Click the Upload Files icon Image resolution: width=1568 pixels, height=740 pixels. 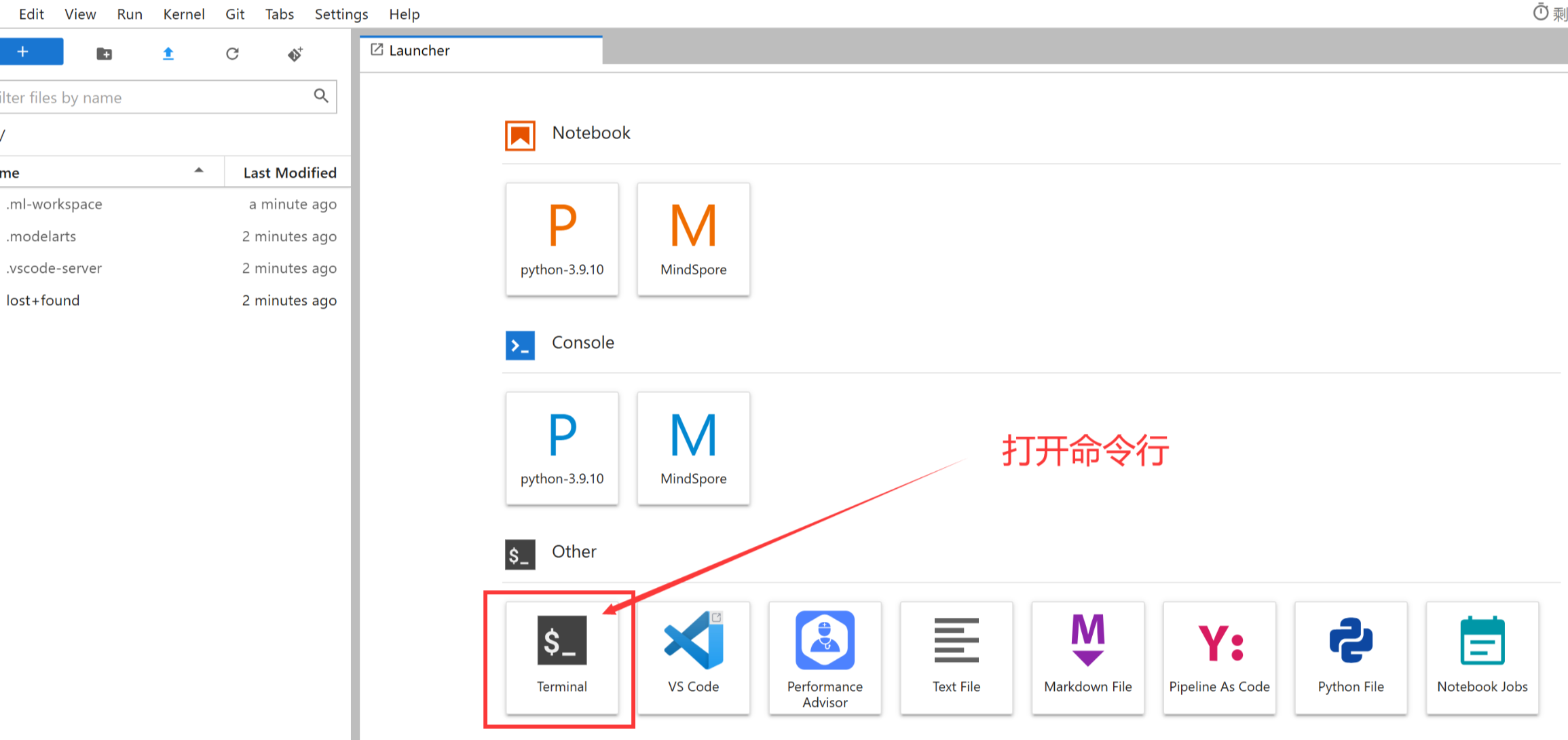pyautogui.click(x=168, y=54)
